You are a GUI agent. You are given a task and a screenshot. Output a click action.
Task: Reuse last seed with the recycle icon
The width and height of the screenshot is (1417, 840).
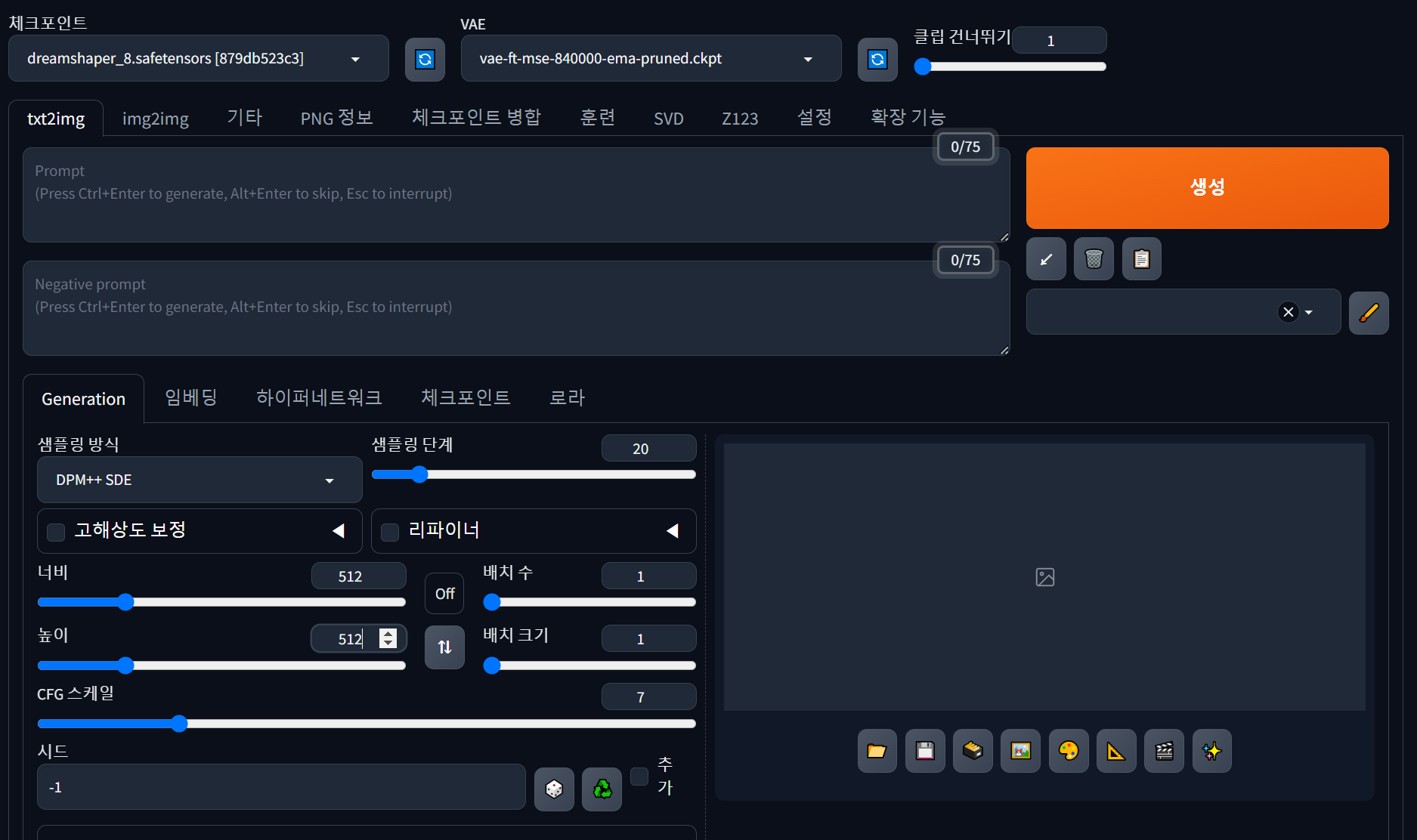602,789
